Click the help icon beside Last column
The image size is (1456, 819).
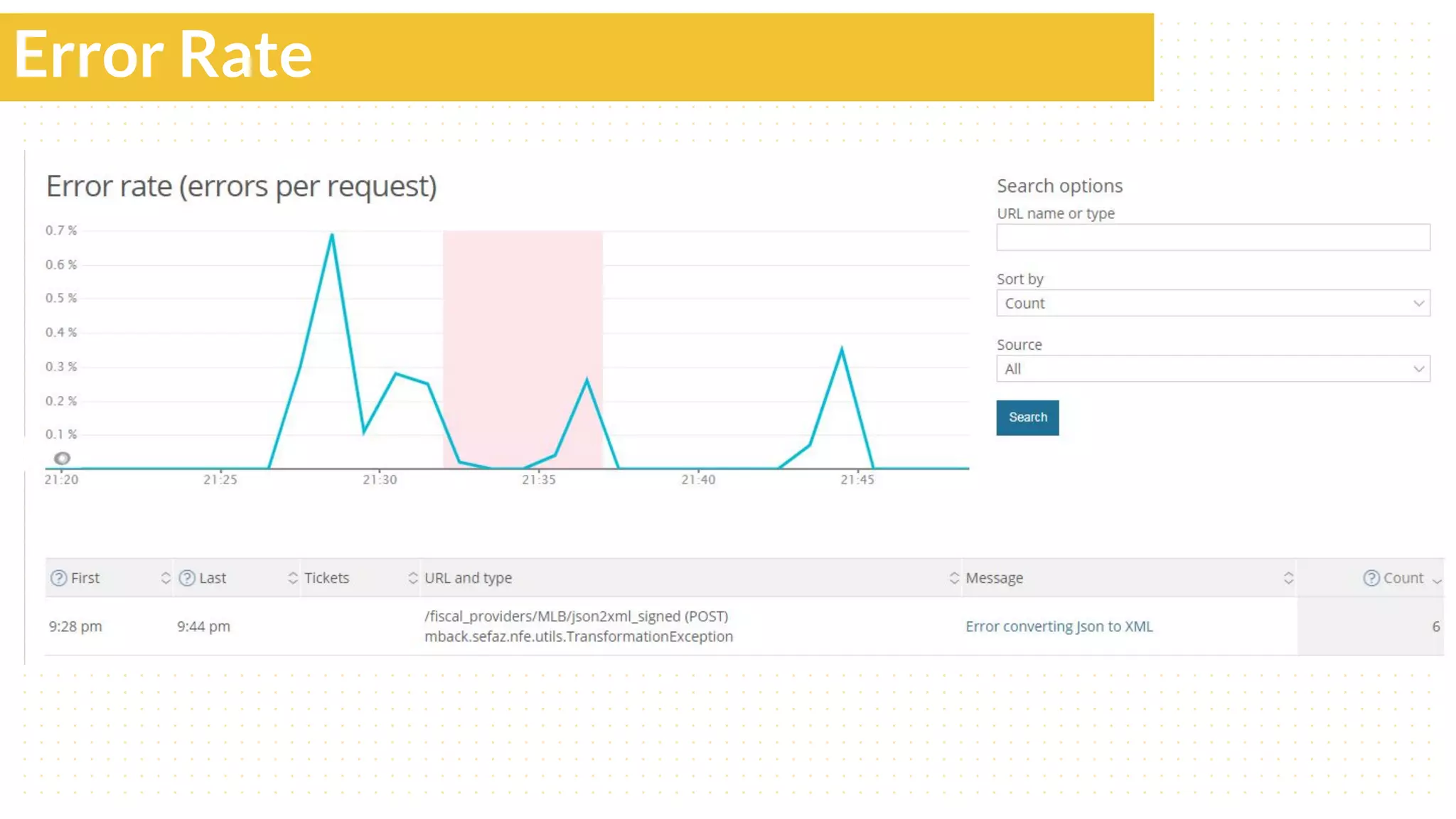[x=187, y=578]
